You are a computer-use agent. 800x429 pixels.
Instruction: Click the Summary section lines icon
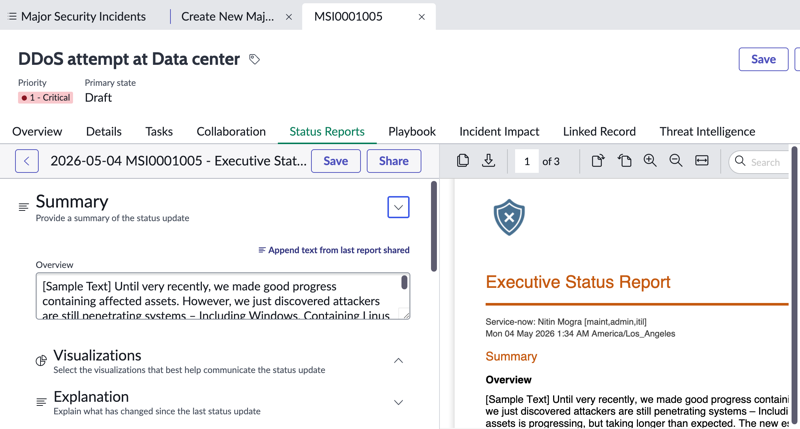23,207
